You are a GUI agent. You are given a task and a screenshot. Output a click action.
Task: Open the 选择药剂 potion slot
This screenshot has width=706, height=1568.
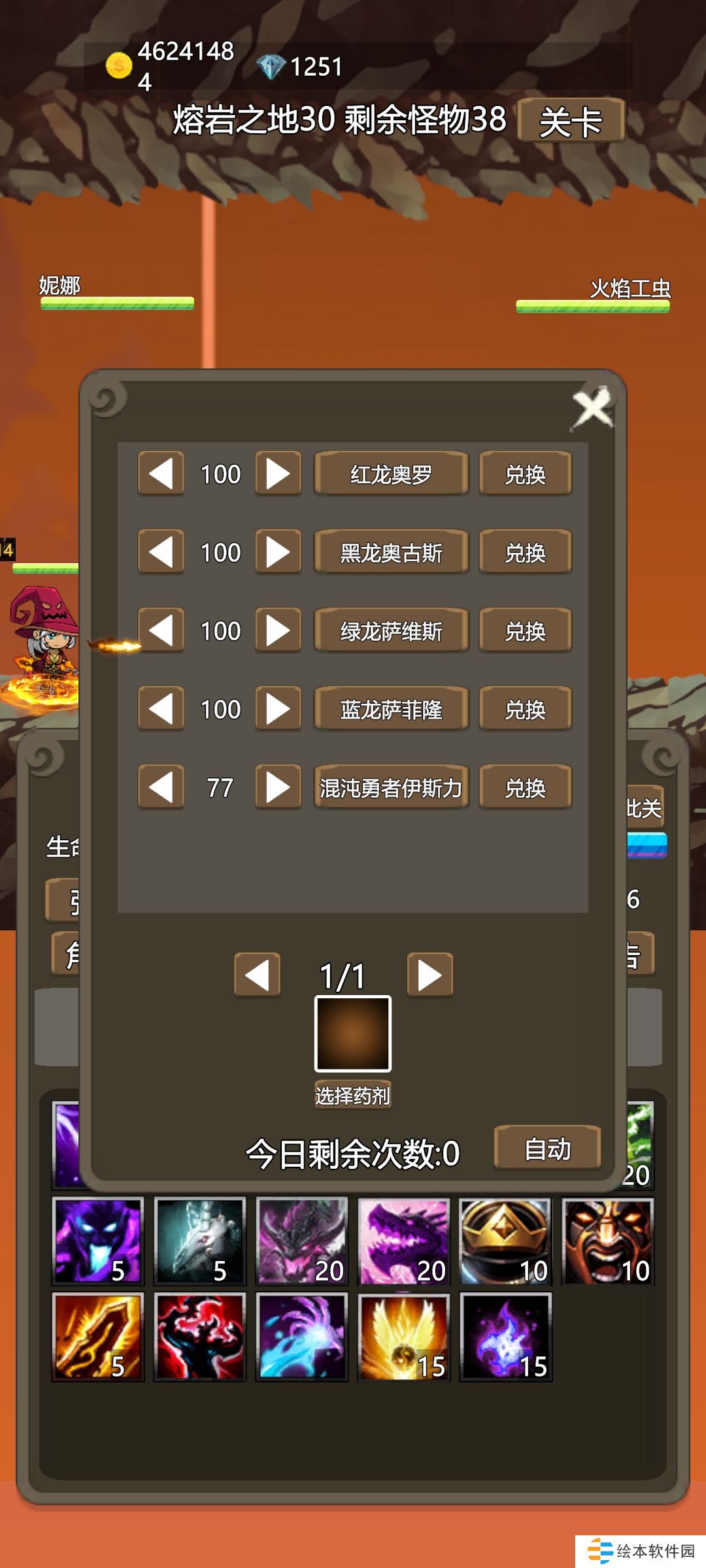pyautogui.click(x=353, y=1034)
